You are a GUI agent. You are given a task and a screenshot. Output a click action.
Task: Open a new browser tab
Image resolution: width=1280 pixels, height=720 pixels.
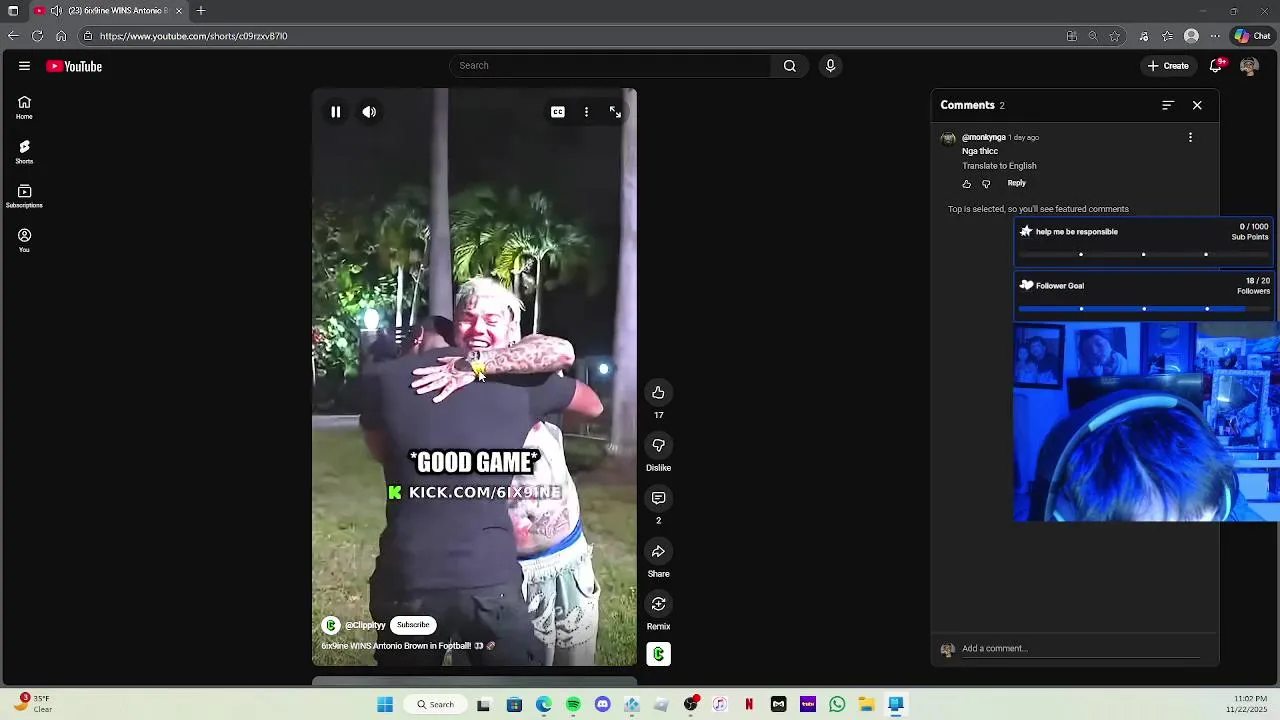201,11
